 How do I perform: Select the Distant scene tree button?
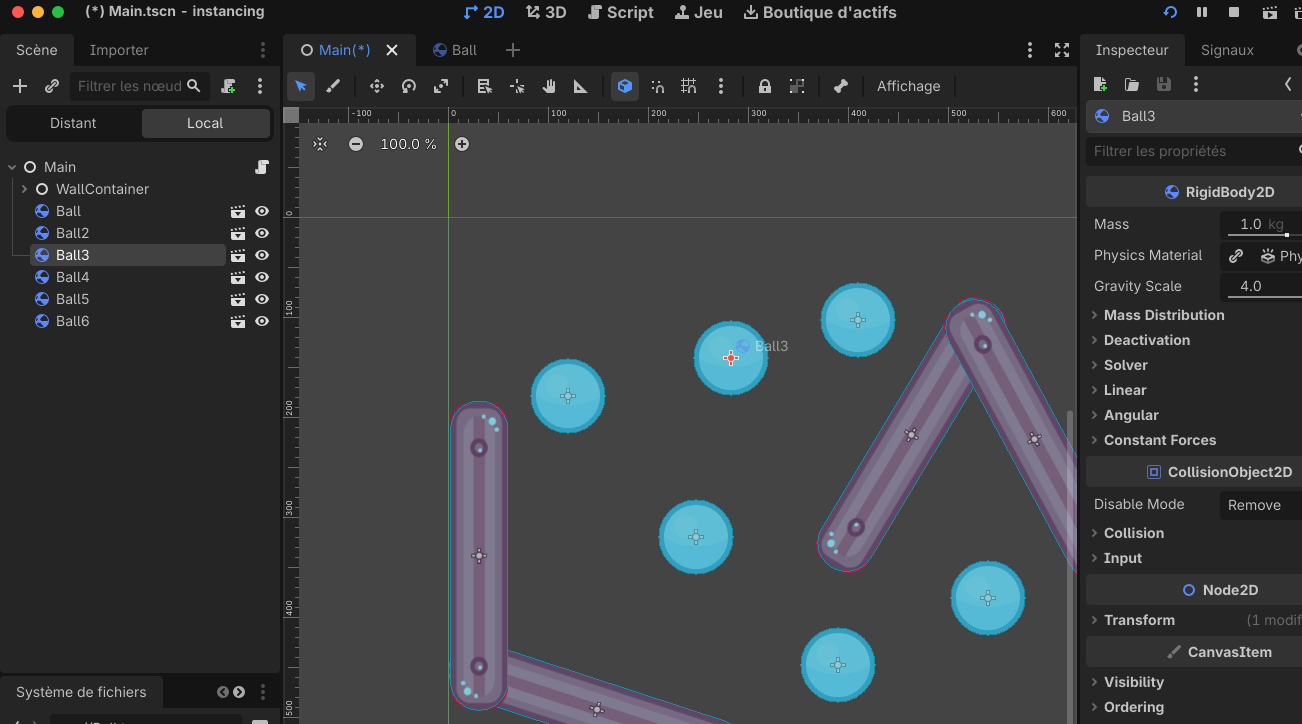tap(73, 123)
